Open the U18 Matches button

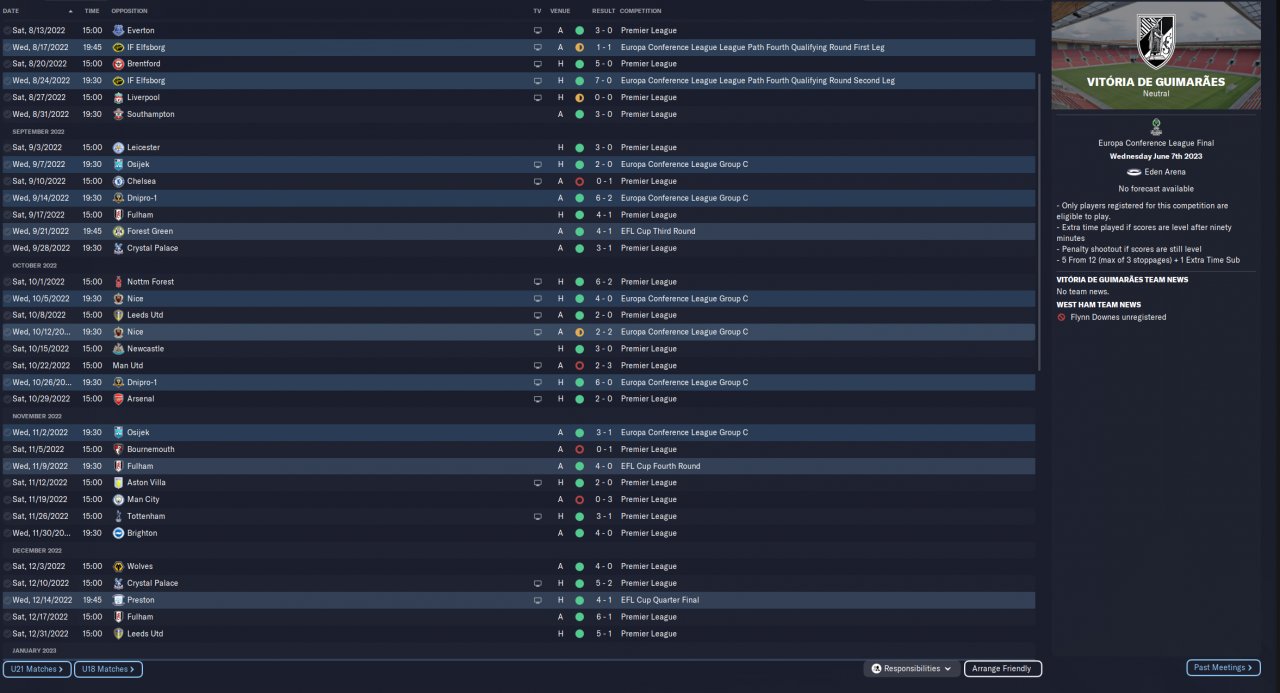click(108, 669)
